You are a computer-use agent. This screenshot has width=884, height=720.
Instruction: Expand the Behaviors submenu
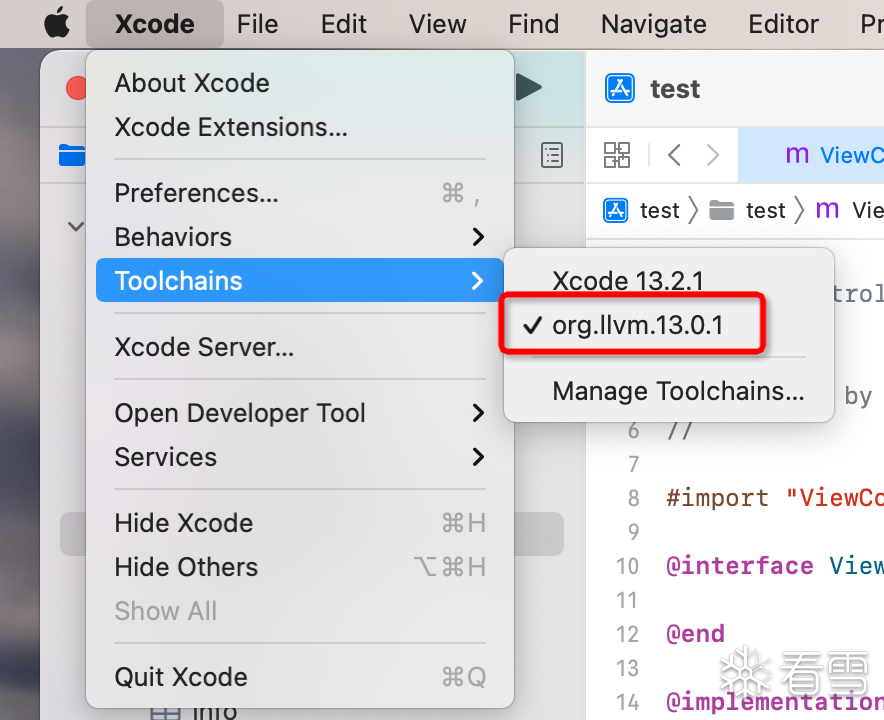coord(299,237)
